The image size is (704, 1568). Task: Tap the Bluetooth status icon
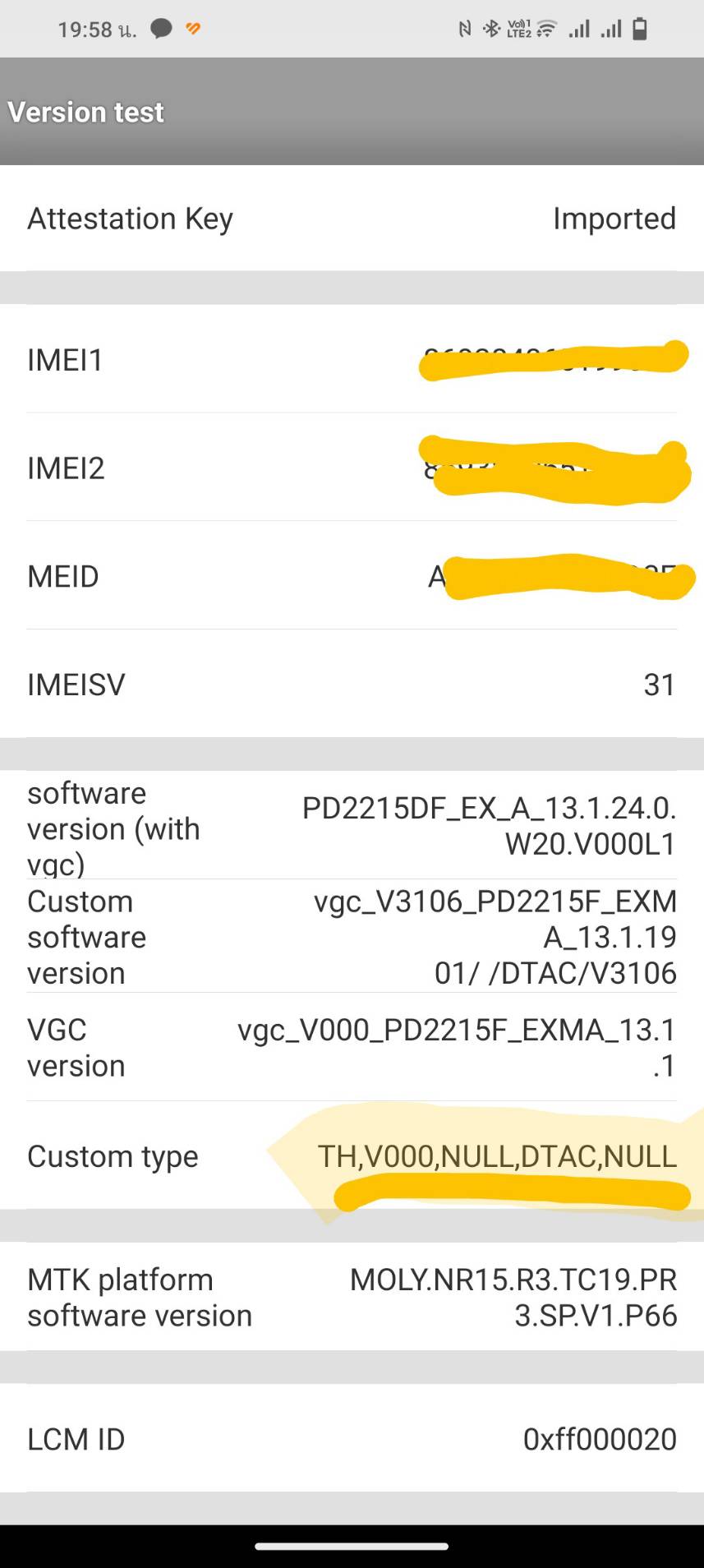click(491, 30)
